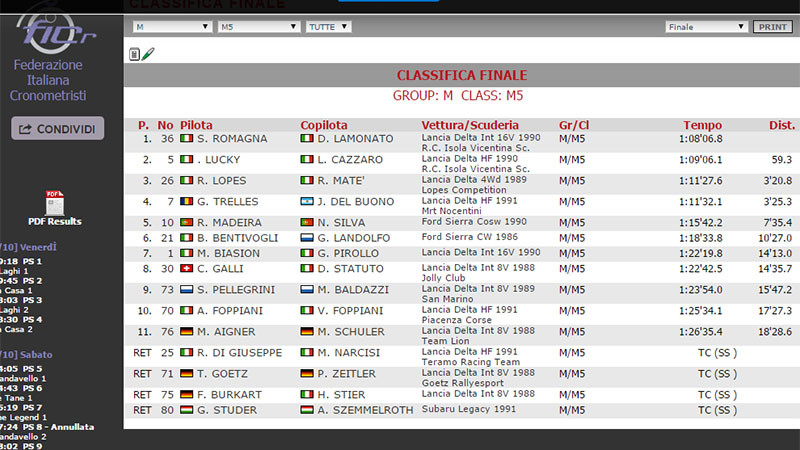This screenshot has width=800, height=450.
Task: Select PS 6 in the sidebar
Action: click(x=32, y=388)
